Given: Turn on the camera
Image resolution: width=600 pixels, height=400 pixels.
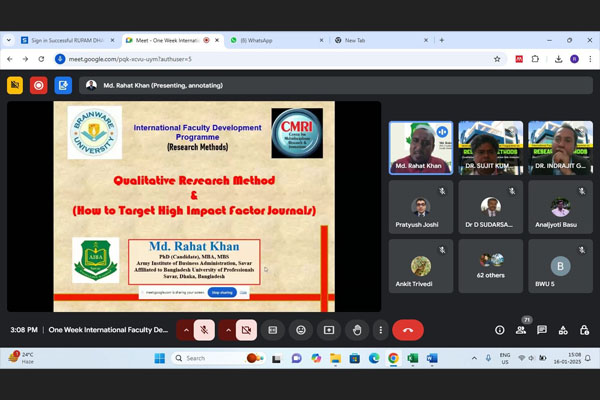Looking at the screenshot, I should click(x=246, y=329).
